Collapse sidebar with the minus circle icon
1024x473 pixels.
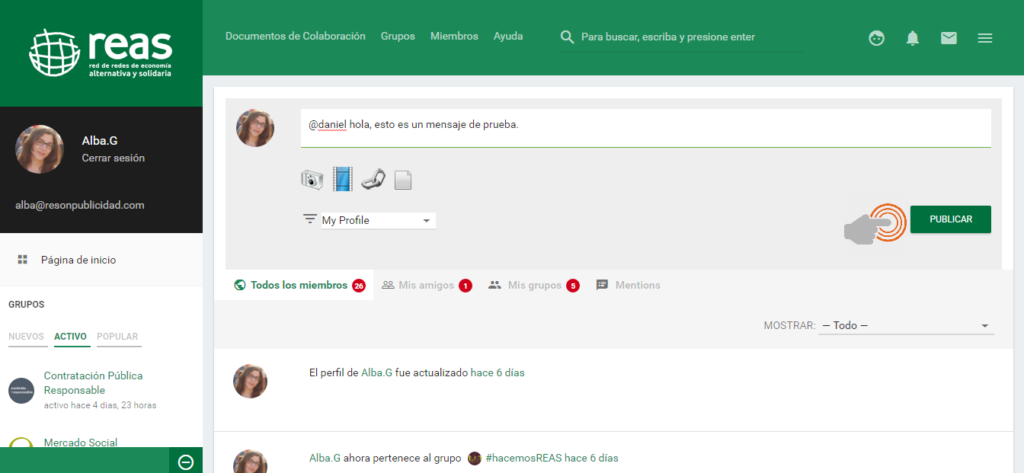click(x=185, y=461)
